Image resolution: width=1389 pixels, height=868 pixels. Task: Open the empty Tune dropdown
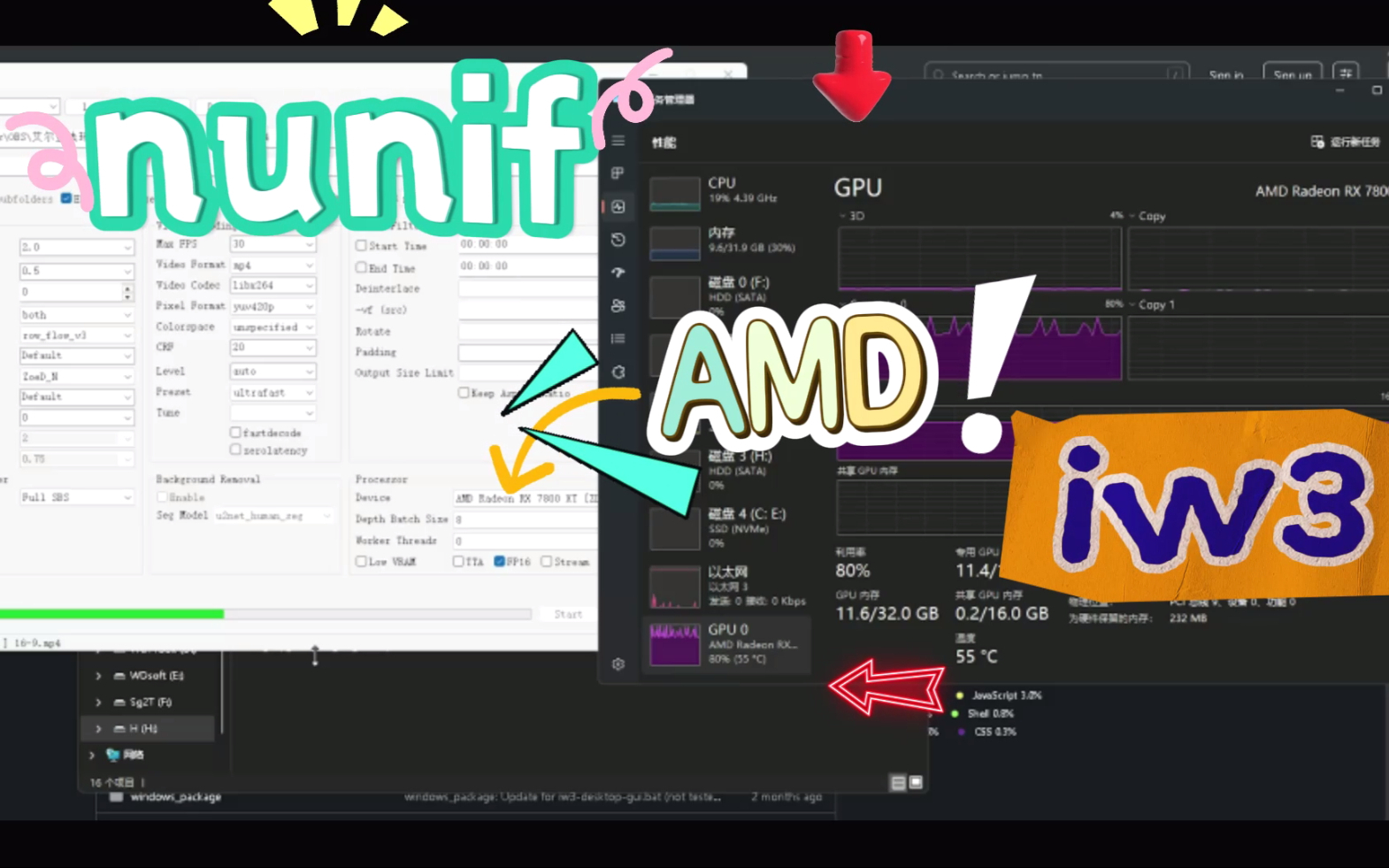coord(272,413)
